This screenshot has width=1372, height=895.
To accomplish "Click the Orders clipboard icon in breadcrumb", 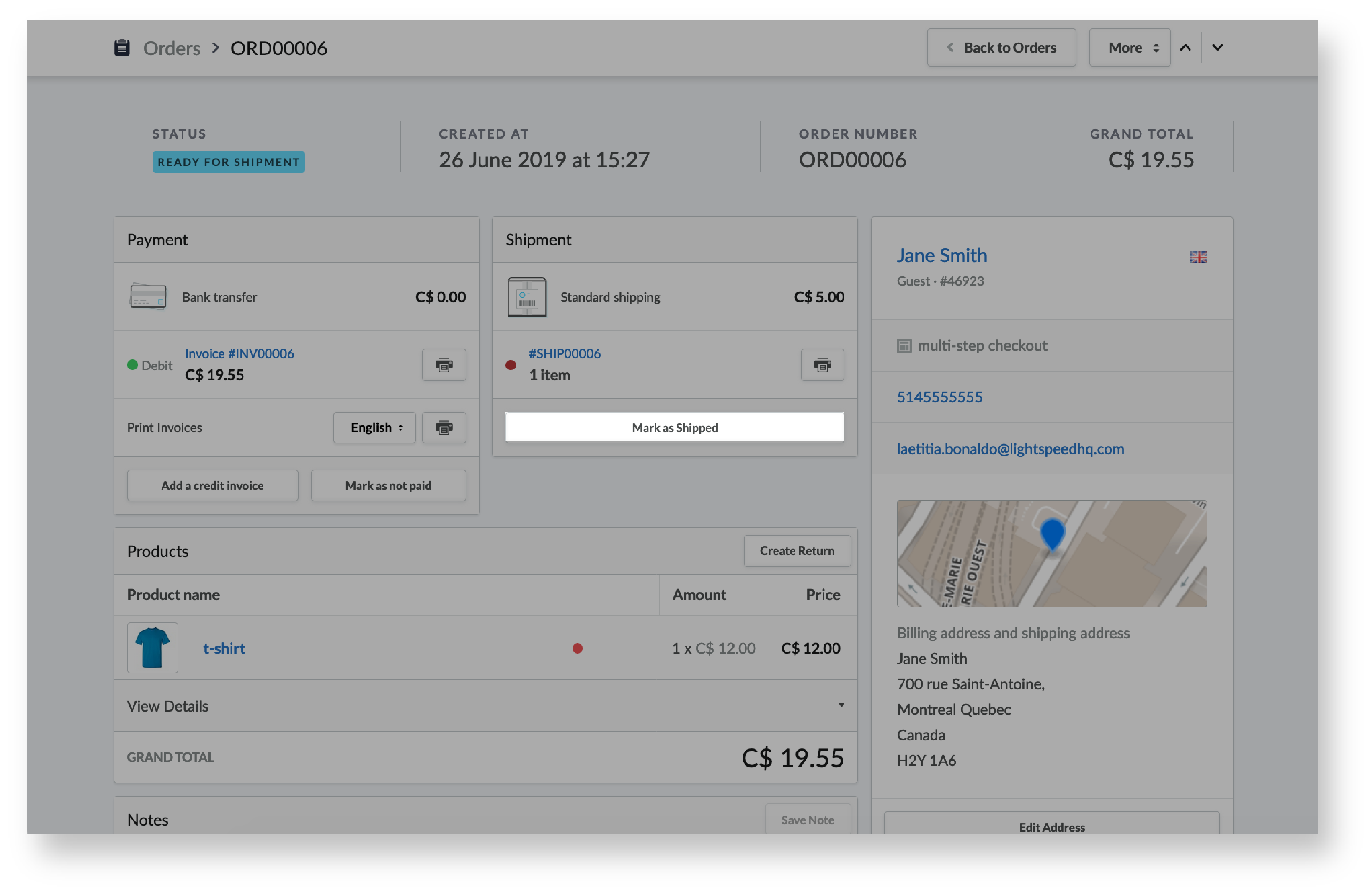I will point(122,48).
